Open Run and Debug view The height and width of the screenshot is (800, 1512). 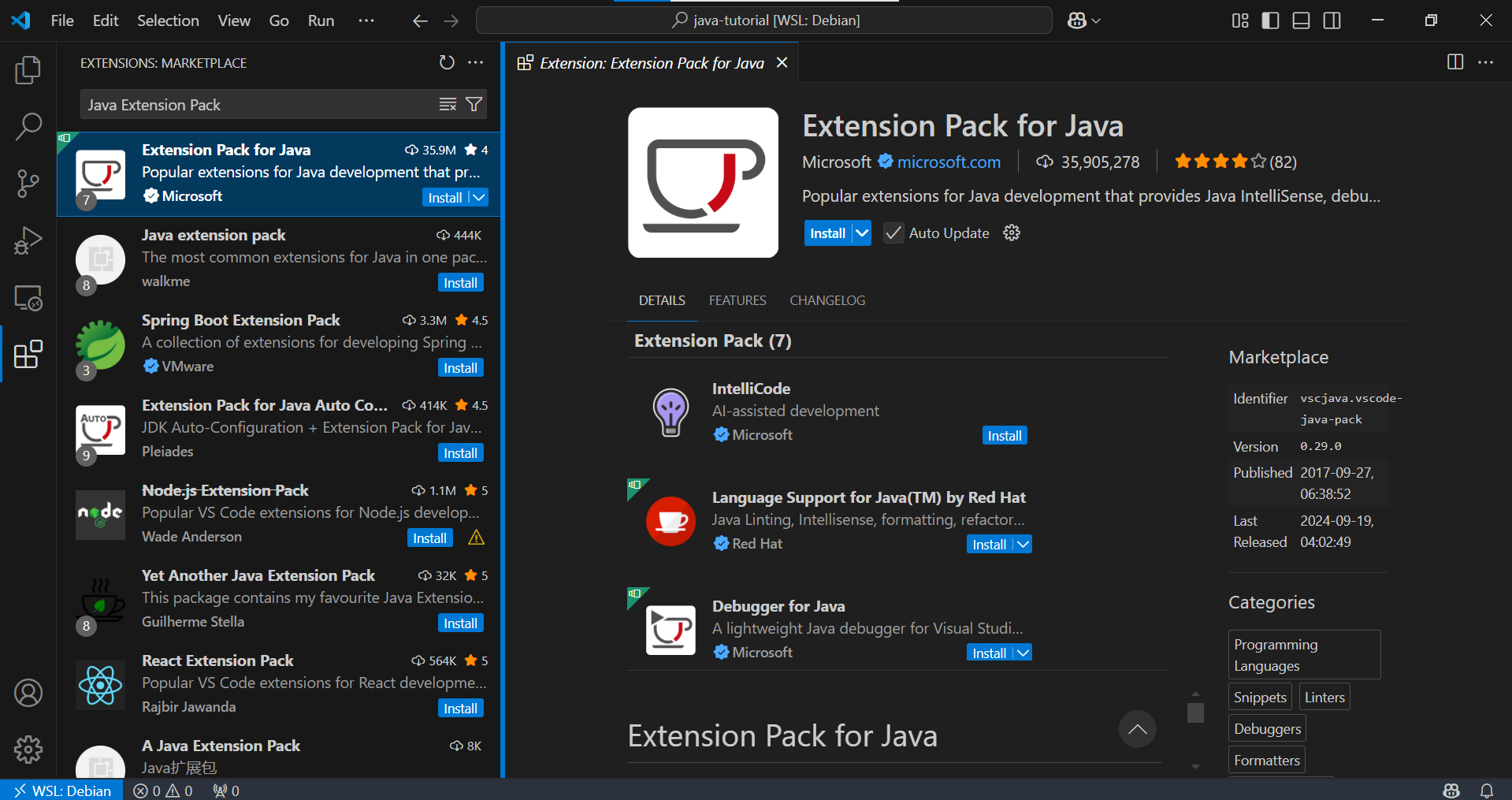coord(28,240)
